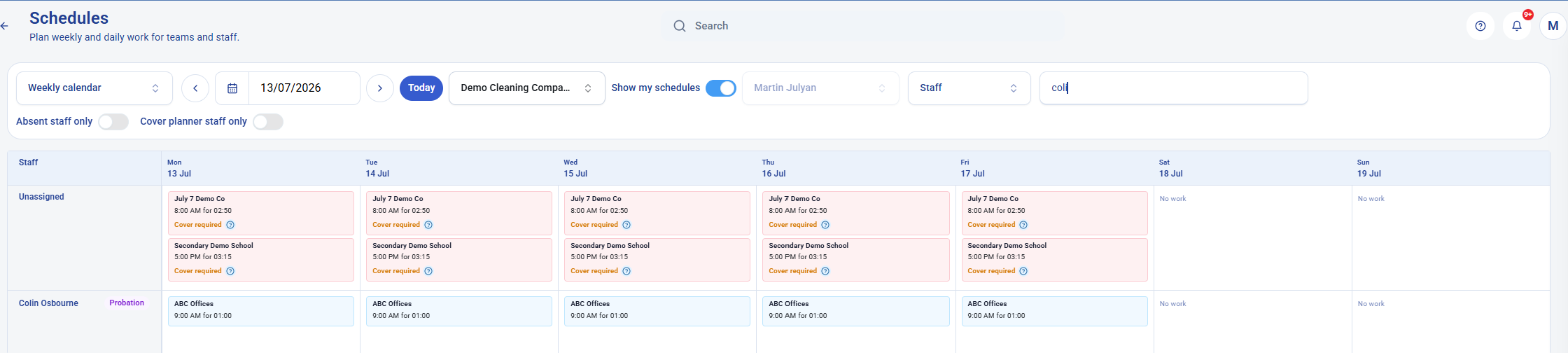Focus the top Search box
This screenshot has height=353, width=1568.
(x=863, y=26)
